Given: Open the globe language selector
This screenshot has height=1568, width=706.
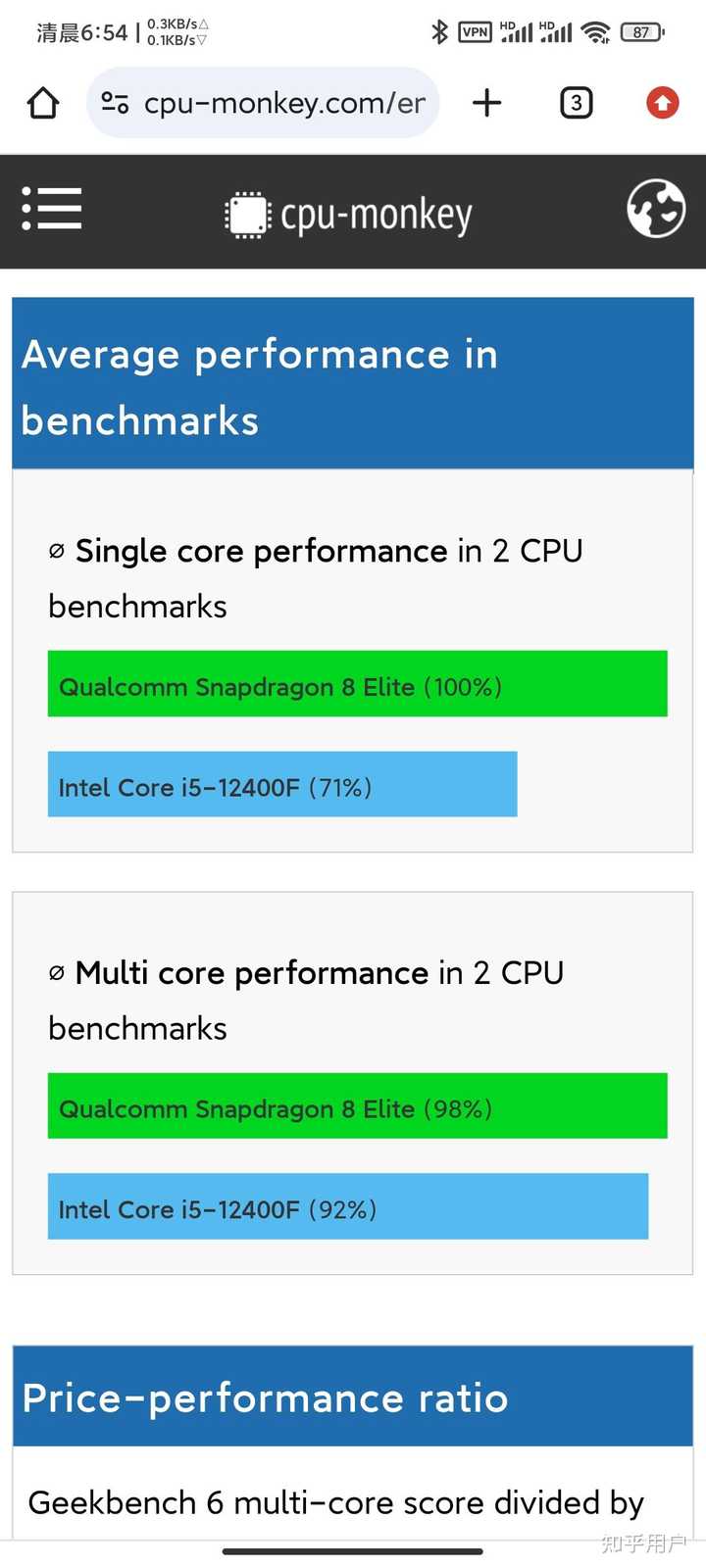Looking at the screenshot, I should [656, 209].
